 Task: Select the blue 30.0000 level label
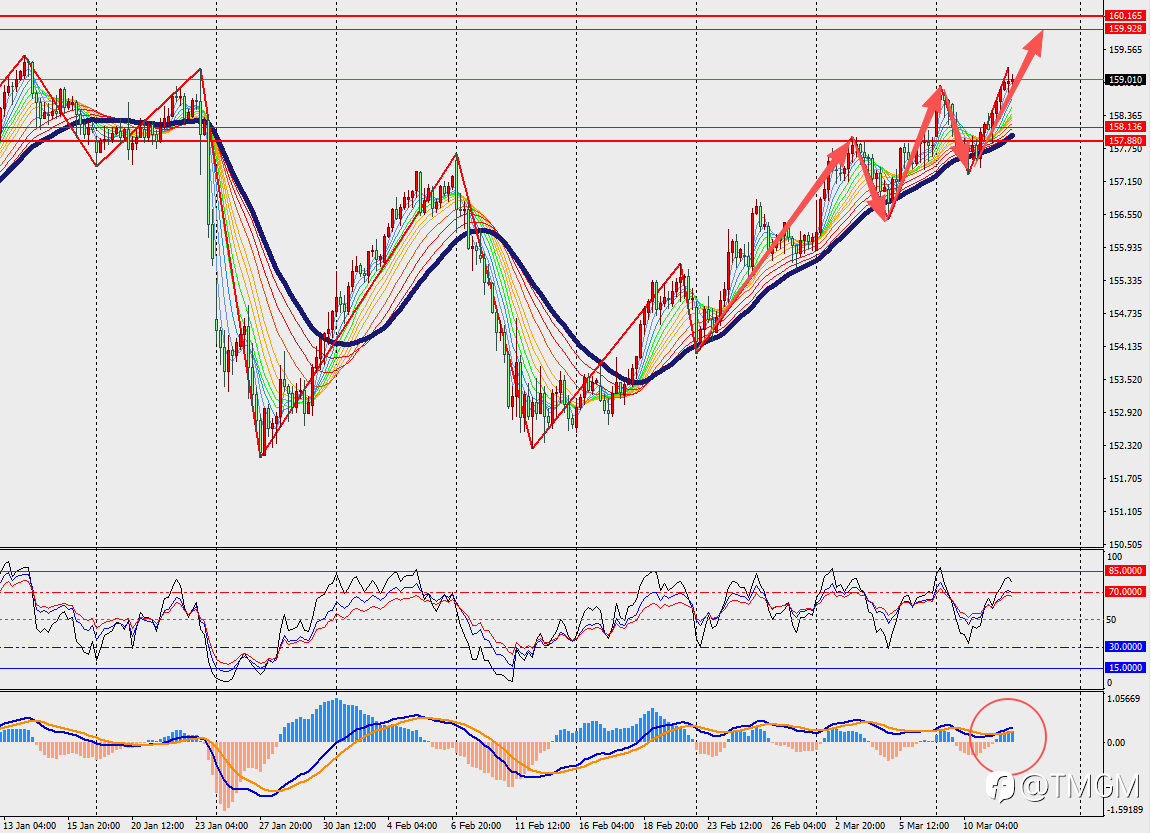pyautogui.click(x=1125, y=647)
